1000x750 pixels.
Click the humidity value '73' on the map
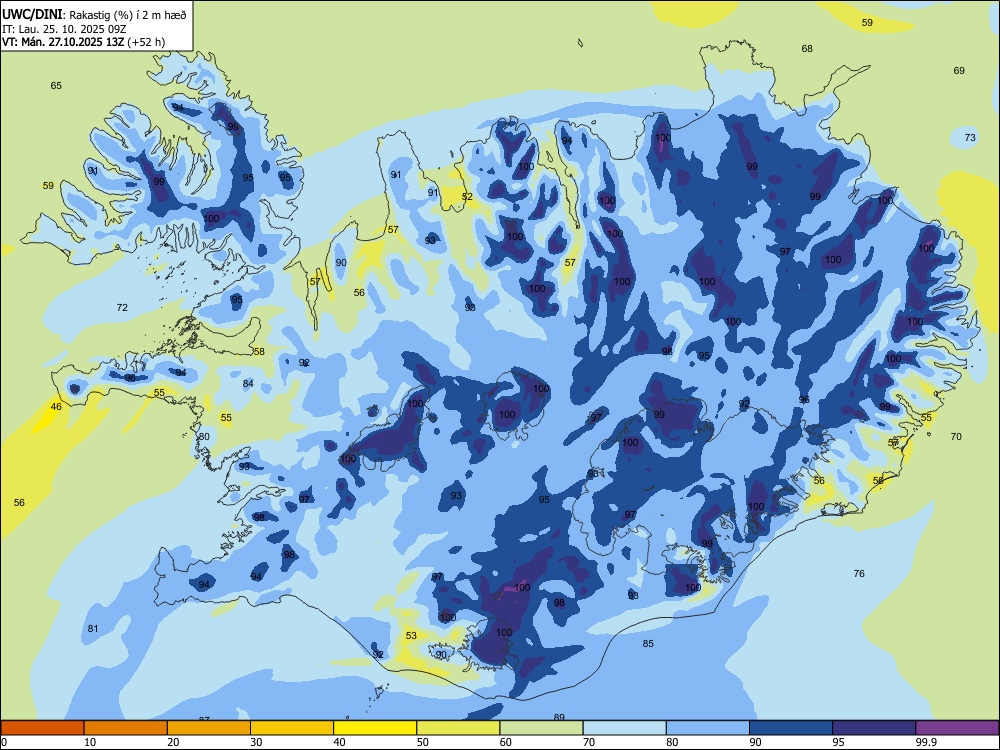[970, 137]
